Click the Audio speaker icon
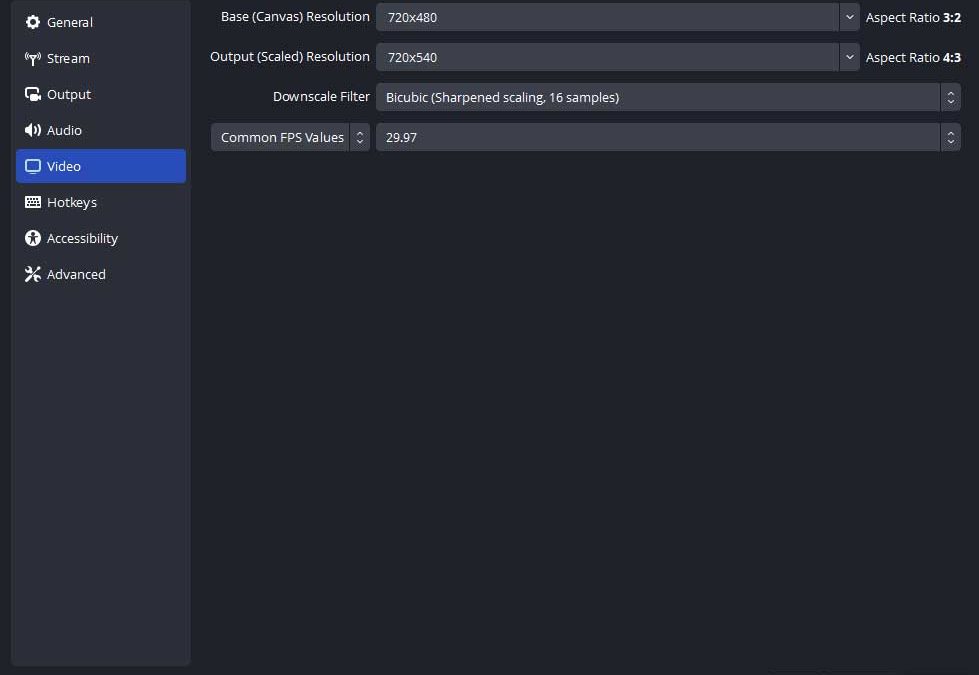 point(32,130)
